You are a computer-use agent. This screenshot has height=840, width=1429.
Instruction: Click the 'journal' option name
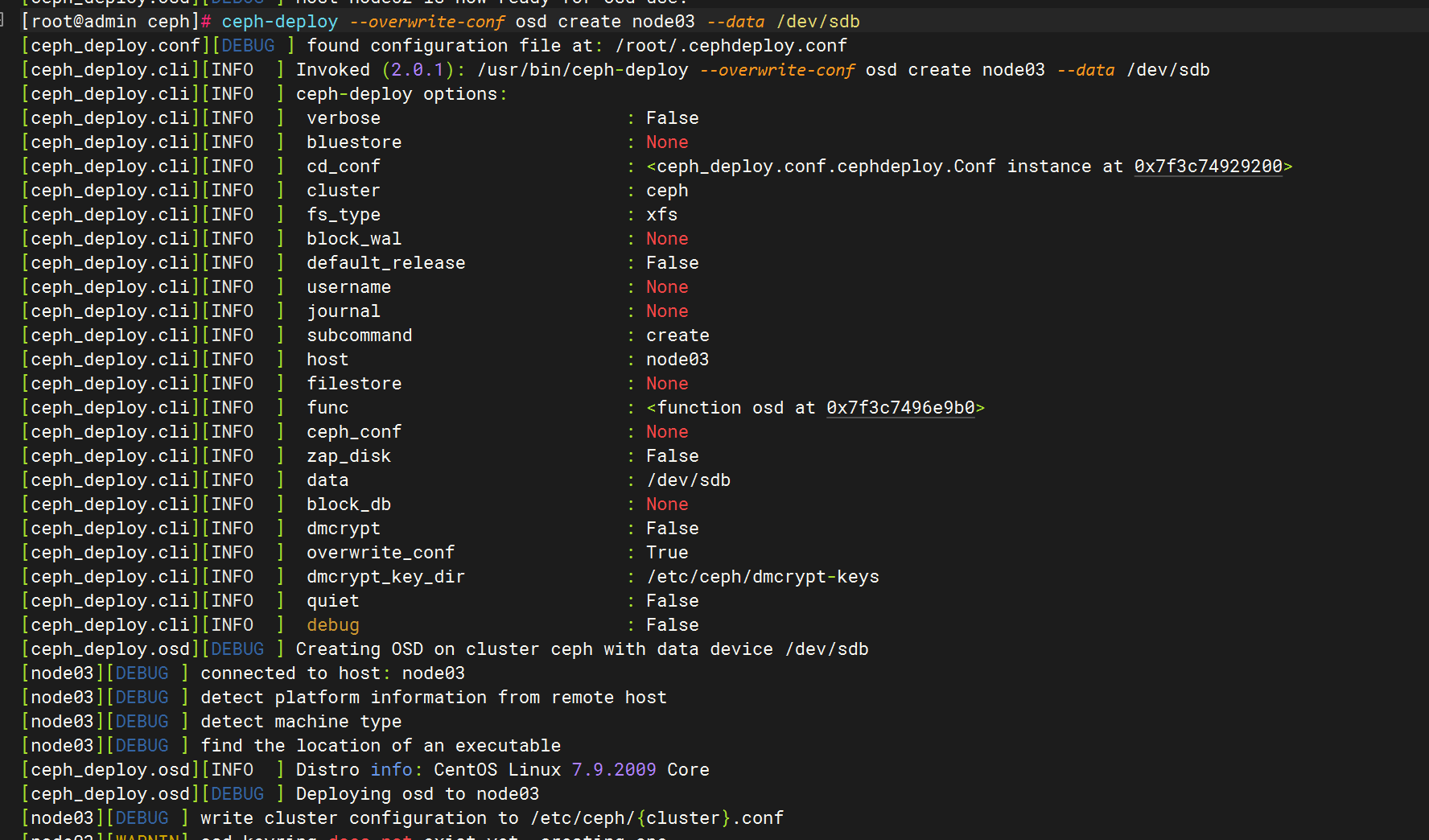point(344,311)
